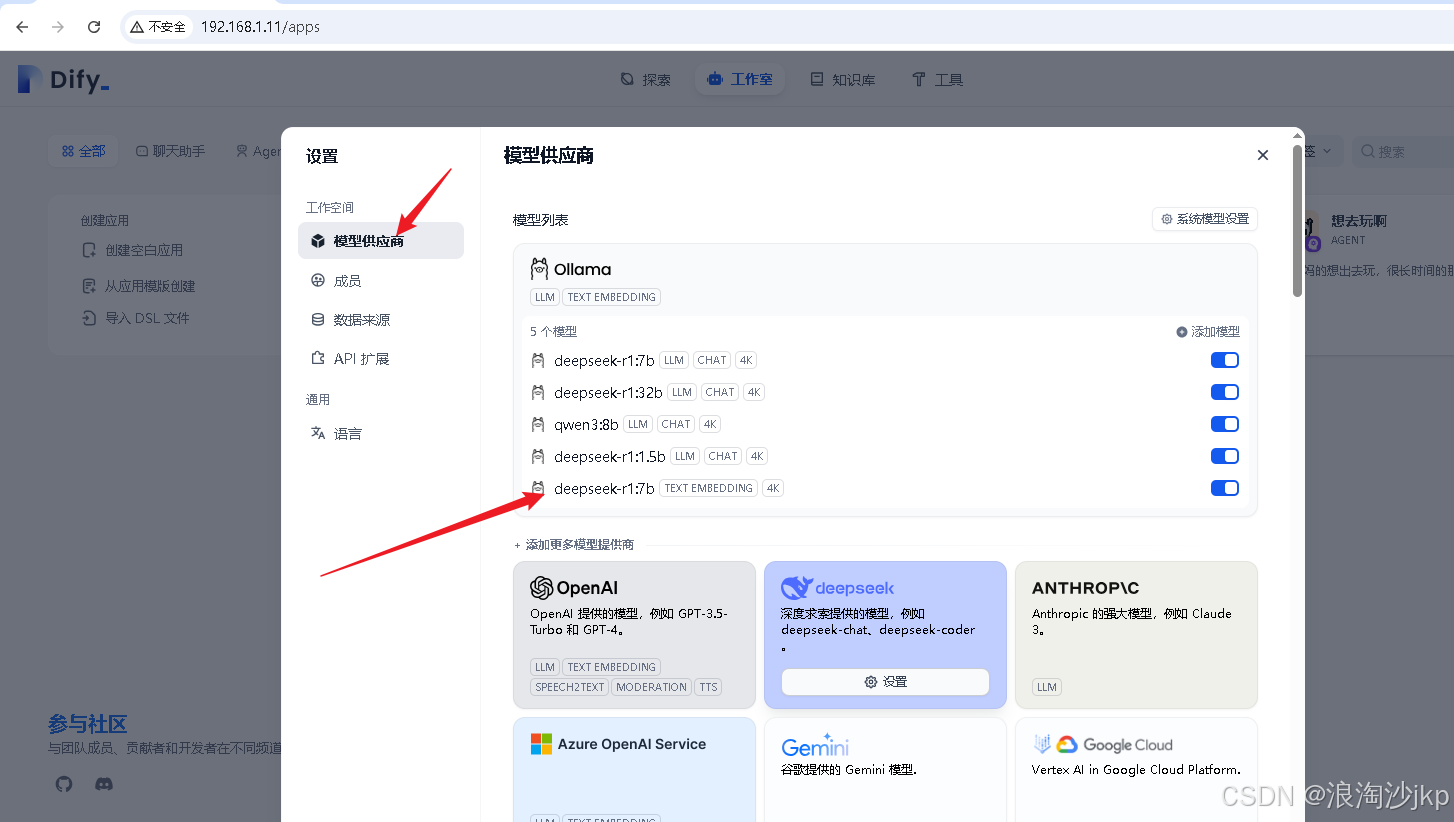Click llama icon beside deepseek-r1:1.5b
Image resolution: width=1454 pixels, height=822 pixels.
point(538,456)
